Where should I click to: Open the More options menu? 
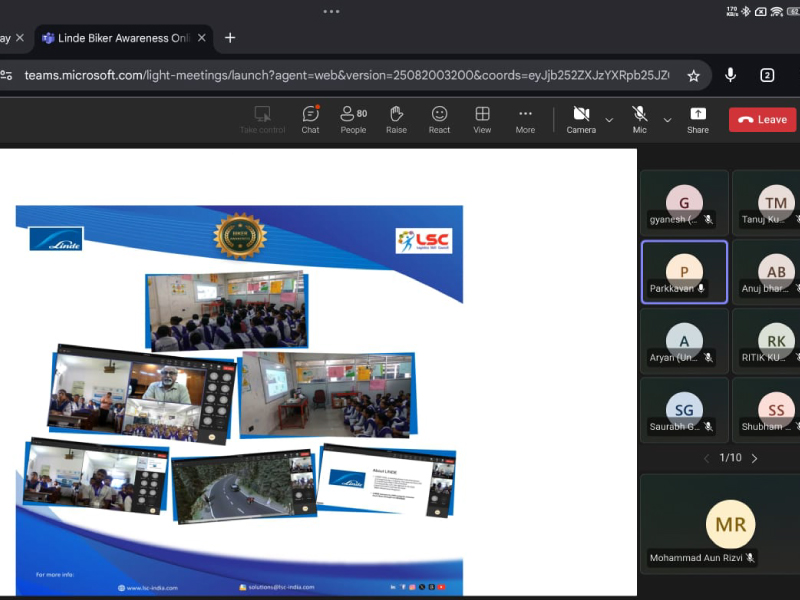coord(525,119)
